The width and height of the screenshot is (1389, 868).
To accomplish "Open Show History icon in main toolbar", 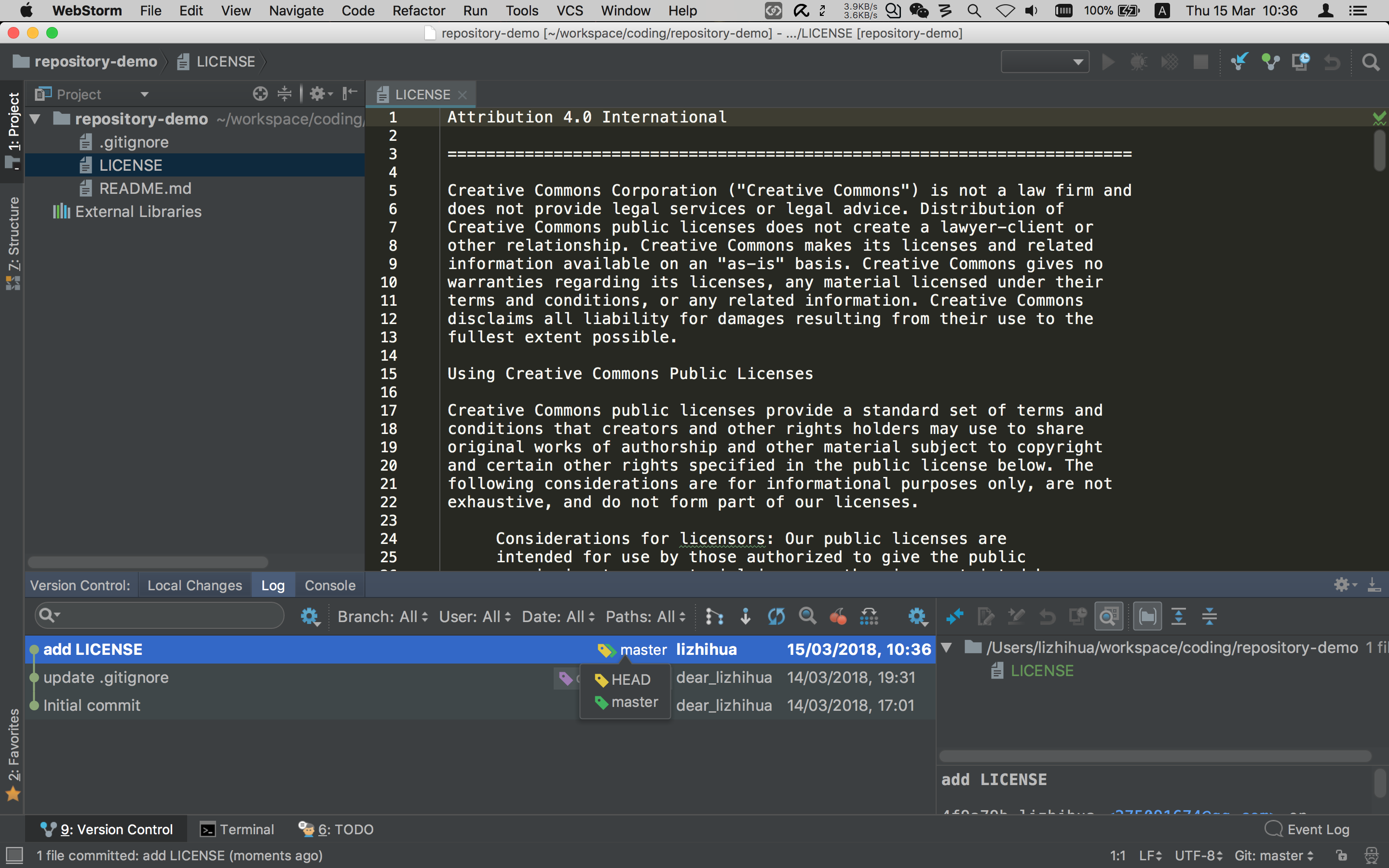I will (1301, 61).
